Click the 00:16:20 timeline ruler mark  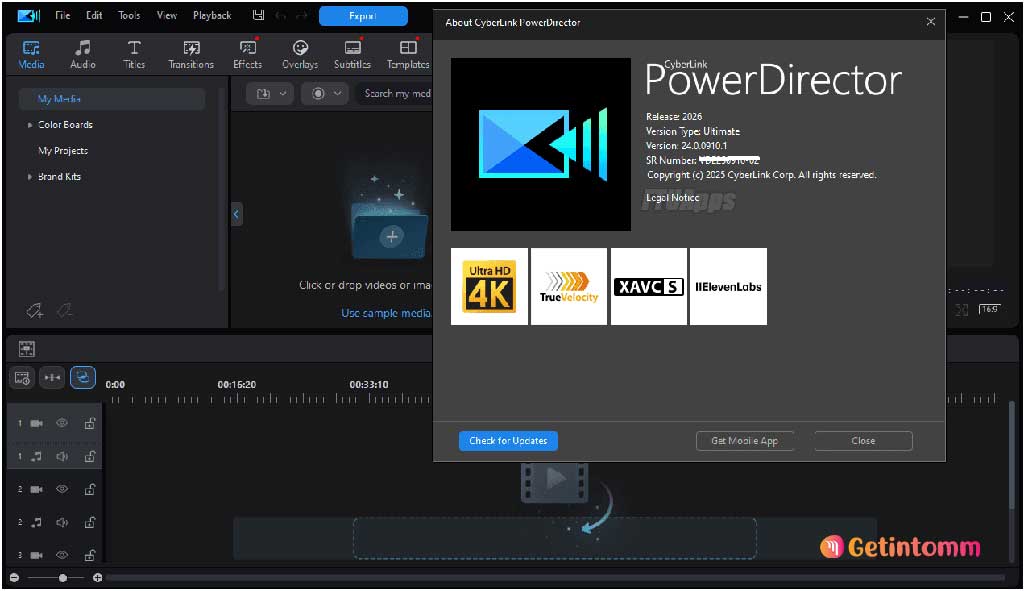pyautogui.click(x=236, y=385)
